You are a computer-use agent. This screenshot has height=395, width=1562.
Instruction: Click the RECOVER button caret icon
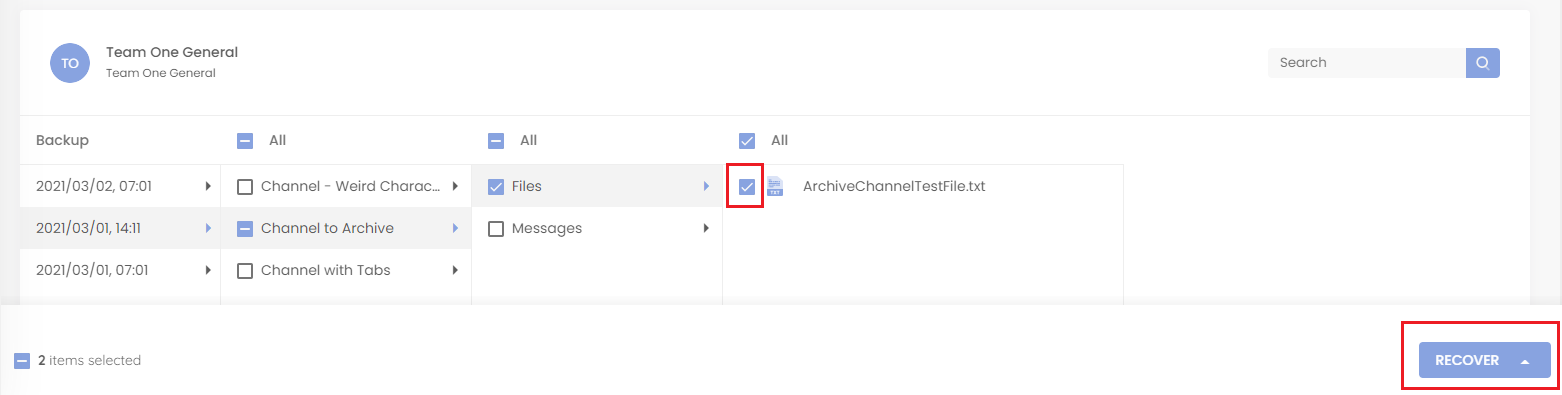[x=1525, y=361]
